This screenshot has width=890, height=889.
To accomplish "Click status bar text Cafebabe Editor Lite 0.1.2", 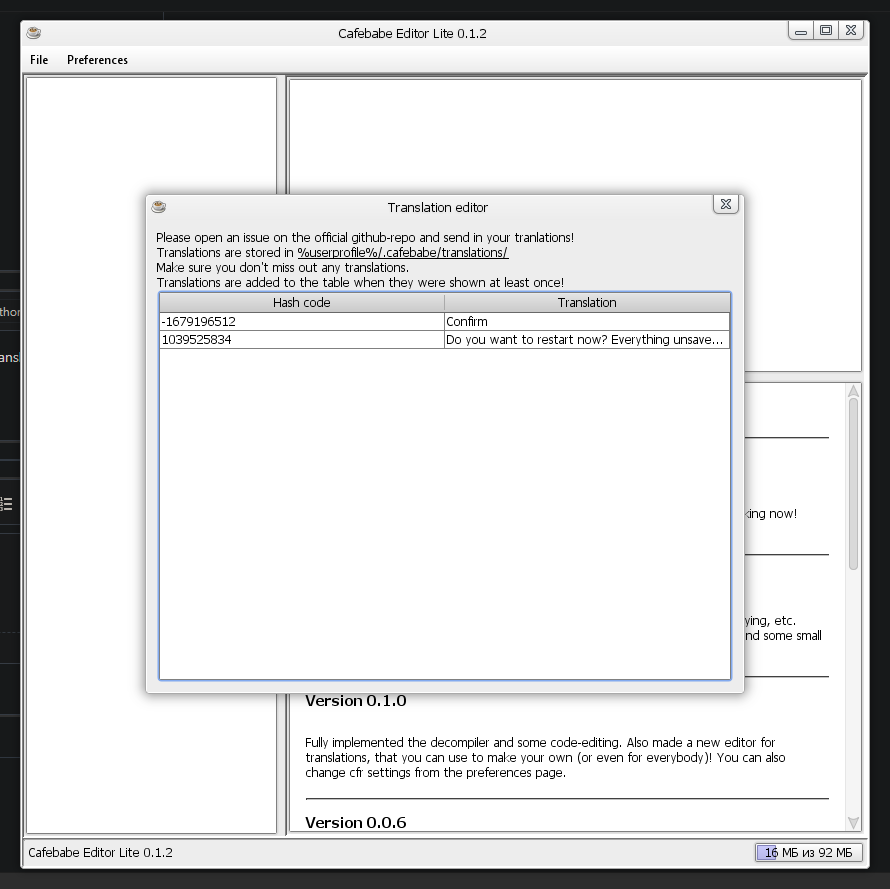I will (x=100, y=853).
